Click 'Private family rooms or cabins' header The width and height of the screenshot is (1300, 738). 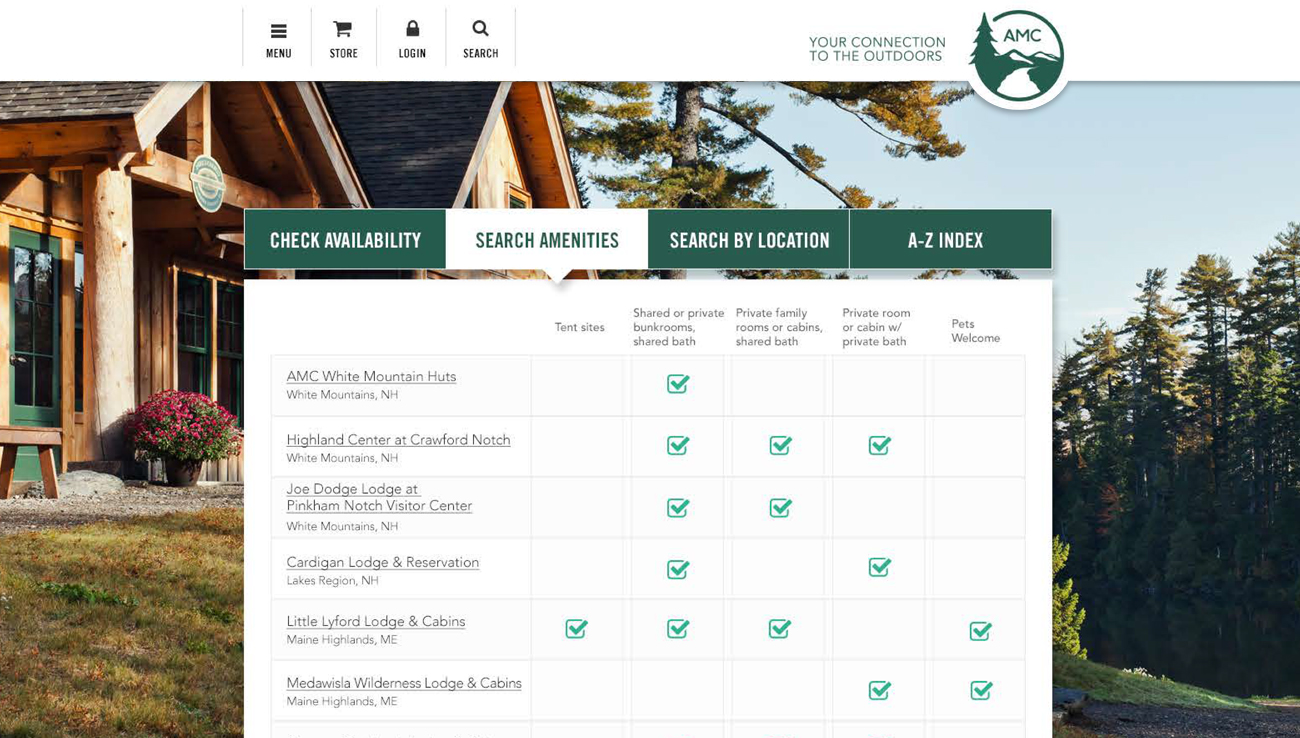[x=779, y=327]
